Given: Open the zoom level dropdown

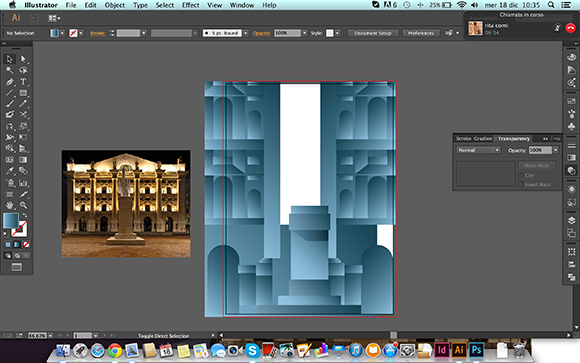Looking at the screenshot, I should click(x=50, y=336).
